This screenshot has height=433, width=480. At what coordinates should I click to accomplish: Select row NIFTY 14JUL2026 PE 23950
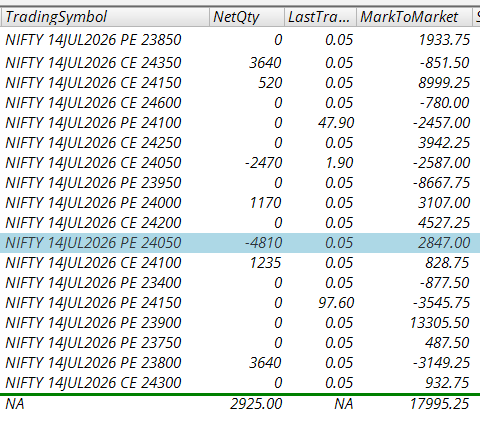click(240, 183)
